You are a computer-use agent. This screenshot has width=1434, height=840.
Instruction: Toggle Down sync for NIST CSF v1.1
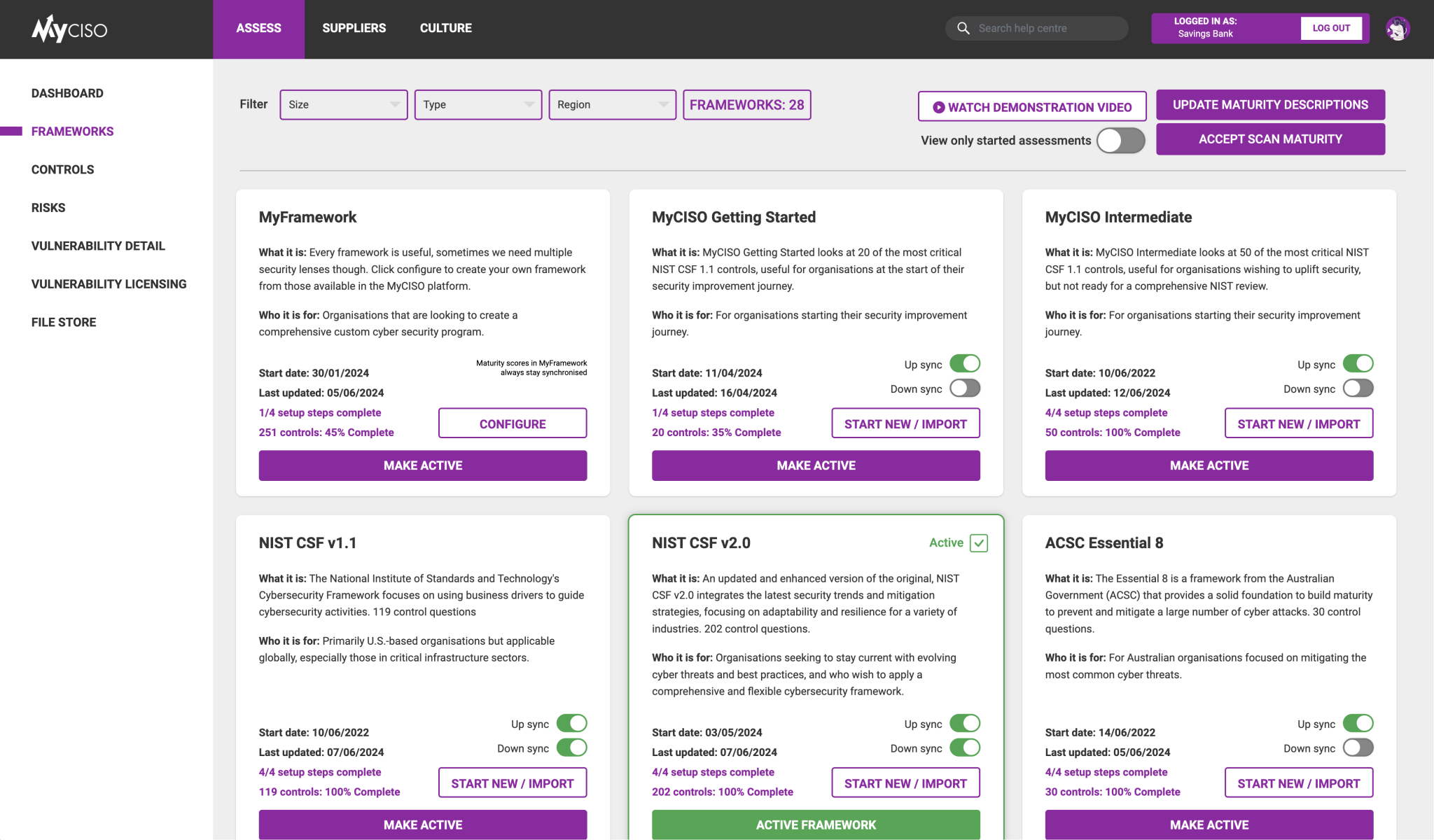click(x=572, y=748)
